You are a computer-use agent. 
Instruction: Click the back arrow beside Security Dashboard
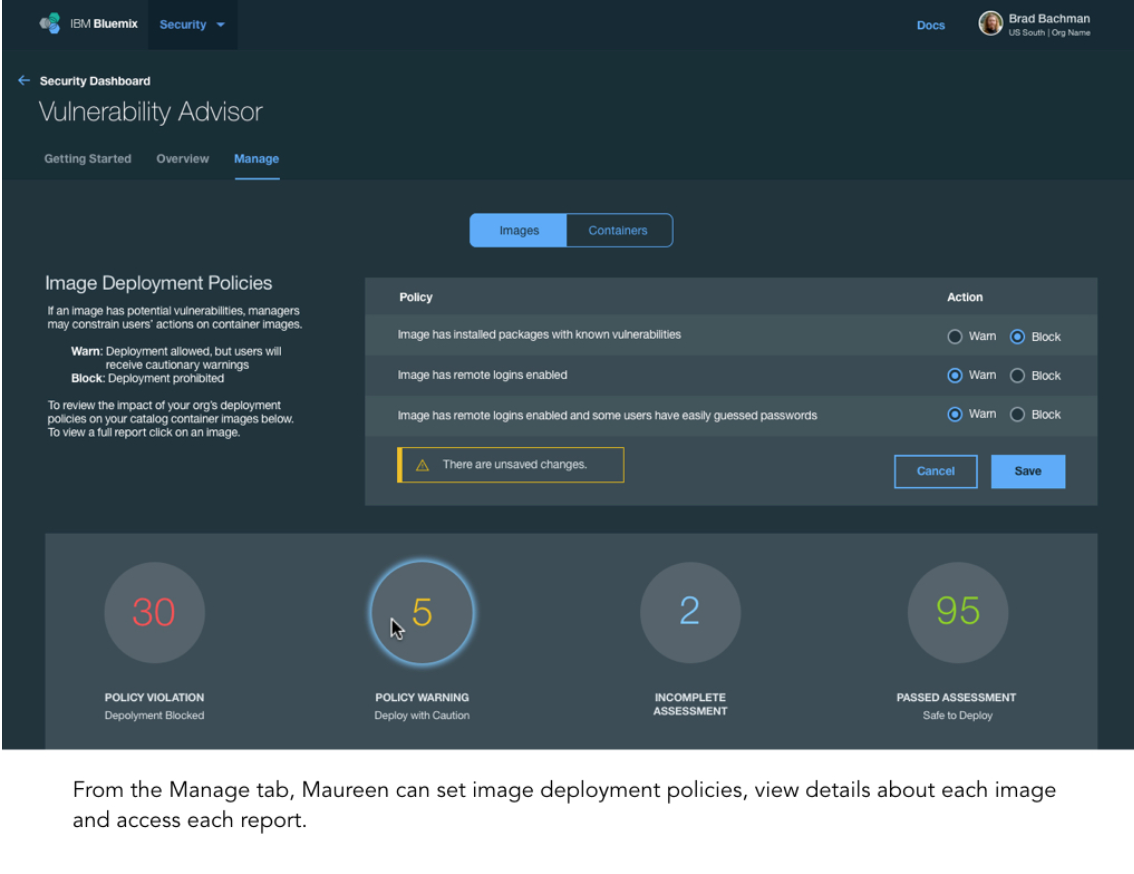pyautogui.click(x=24, y=80)
